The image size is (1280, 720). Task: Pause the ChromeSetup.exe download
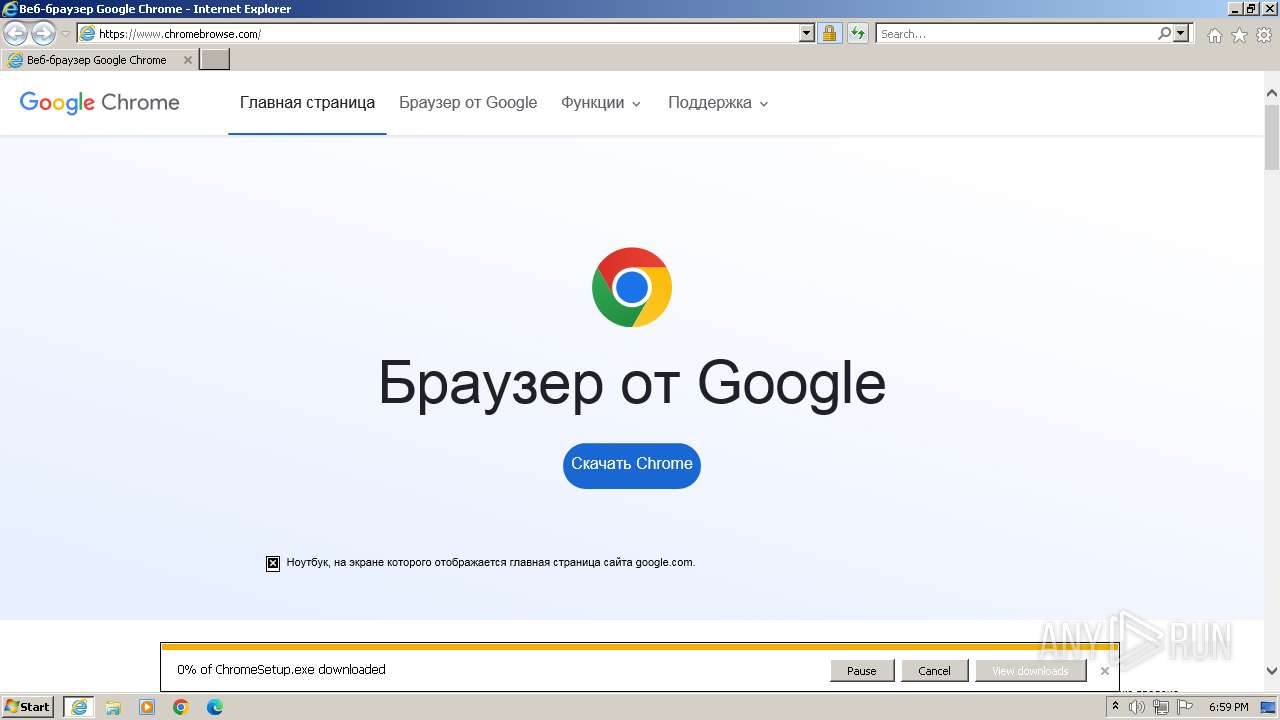(x=861, y=671)
